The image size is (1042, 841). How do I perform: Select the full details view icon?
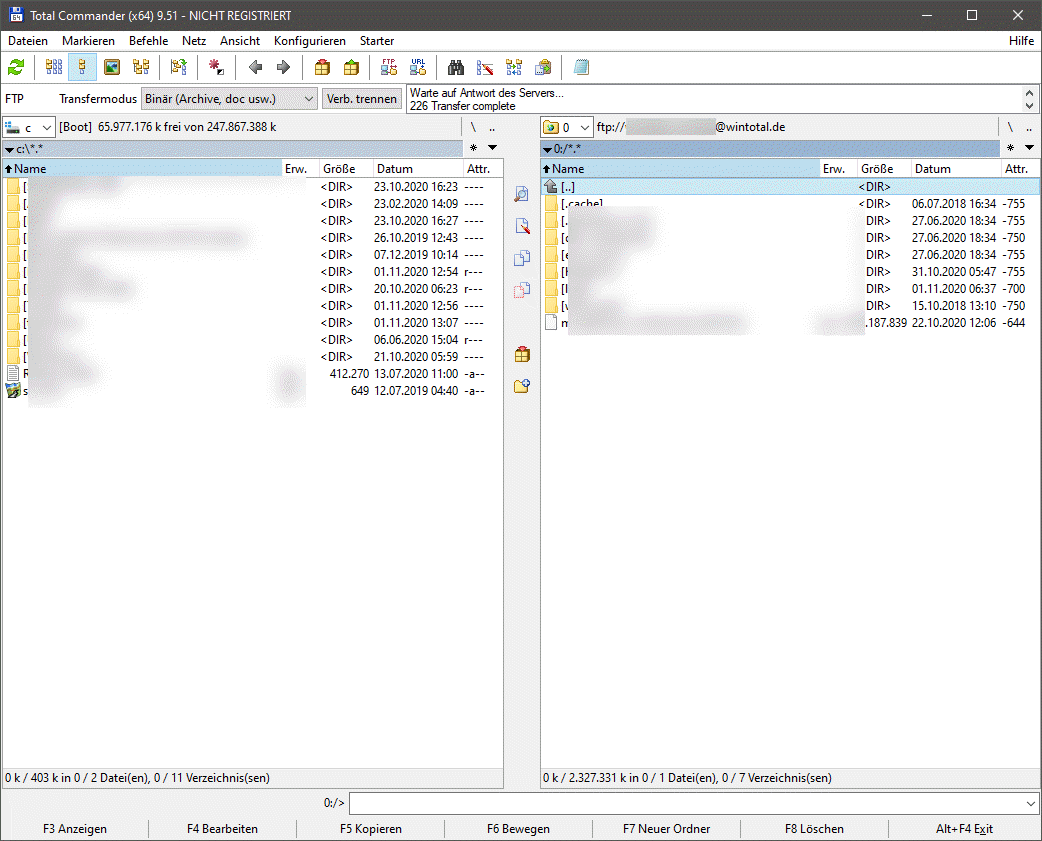click(82, 67)
